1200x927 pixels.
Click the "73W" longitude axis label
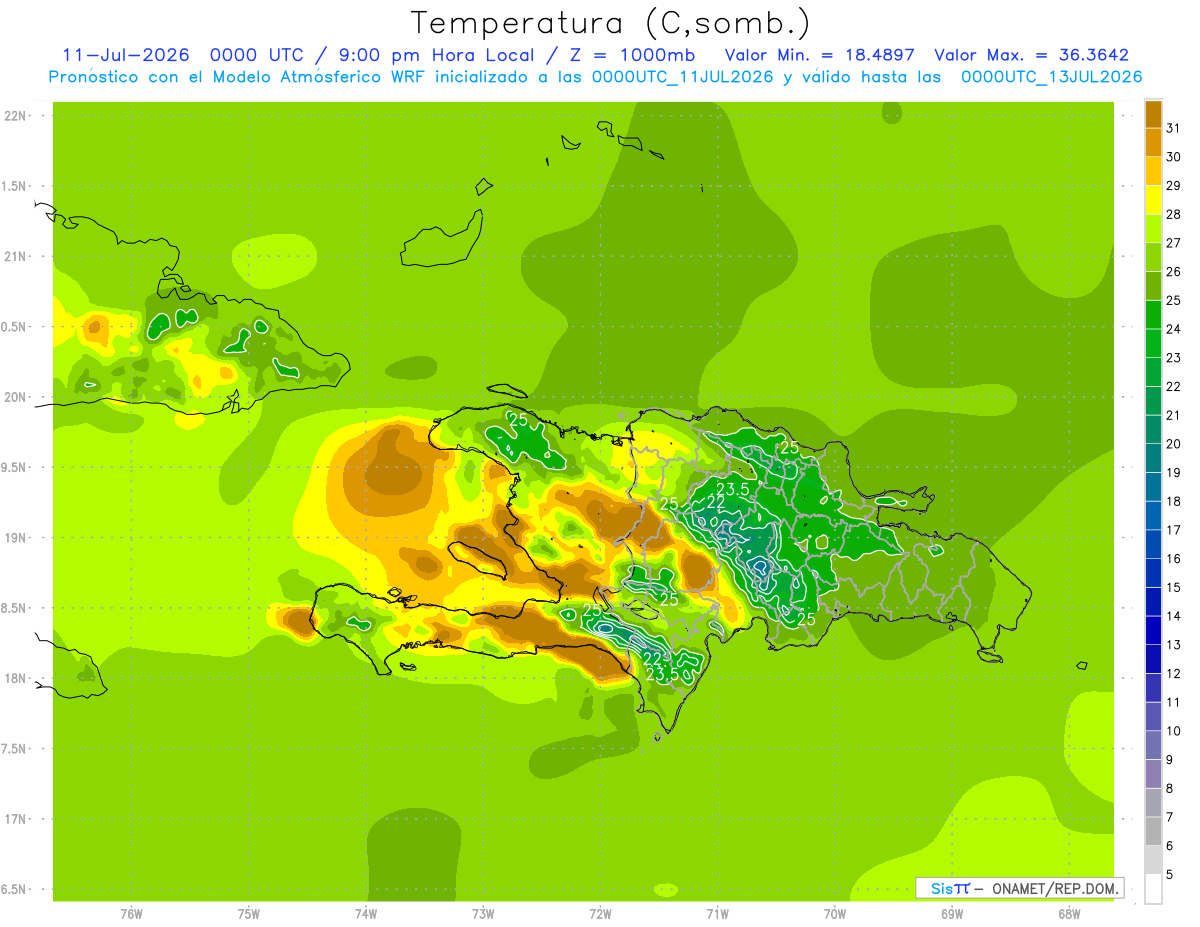pyautogui.click(x=483, y=914)
